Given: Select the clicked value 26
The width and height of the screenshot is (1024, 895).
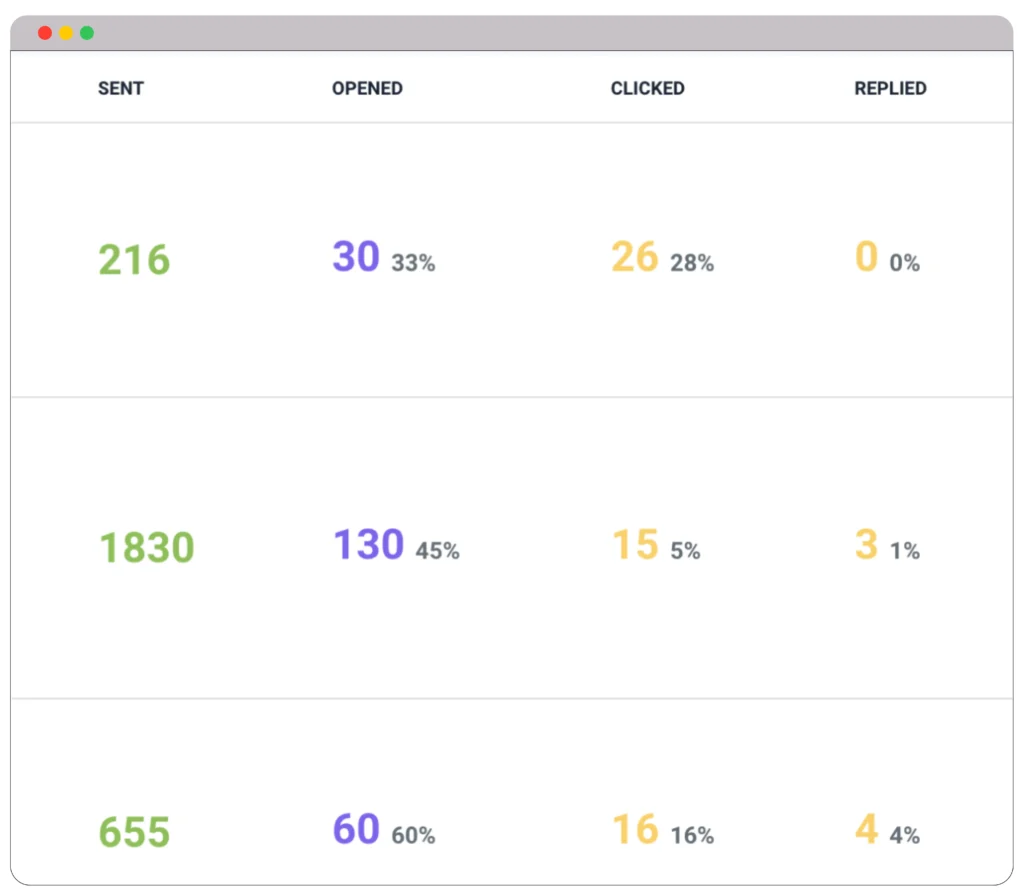Looking at the screenshot, I should point(634,256).
